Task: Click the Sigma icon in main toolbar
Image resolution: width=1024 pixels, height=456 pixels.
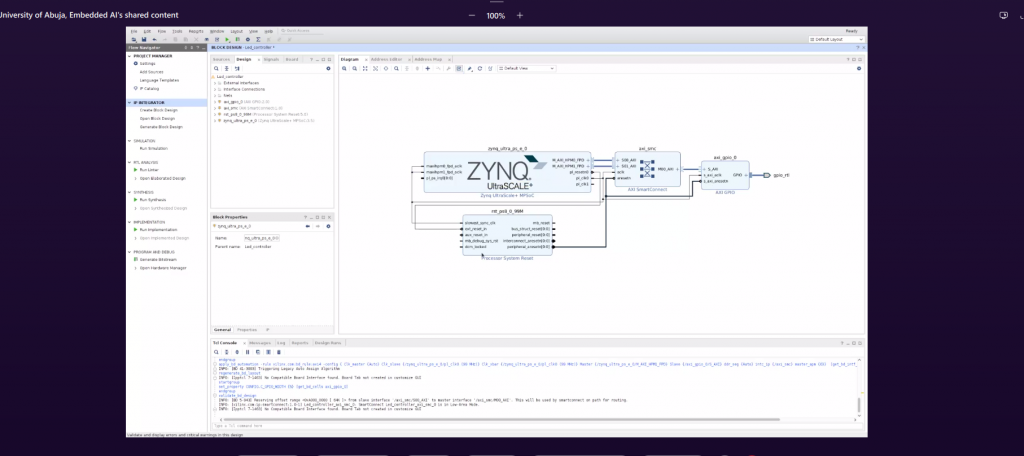Action: point(258,39)
